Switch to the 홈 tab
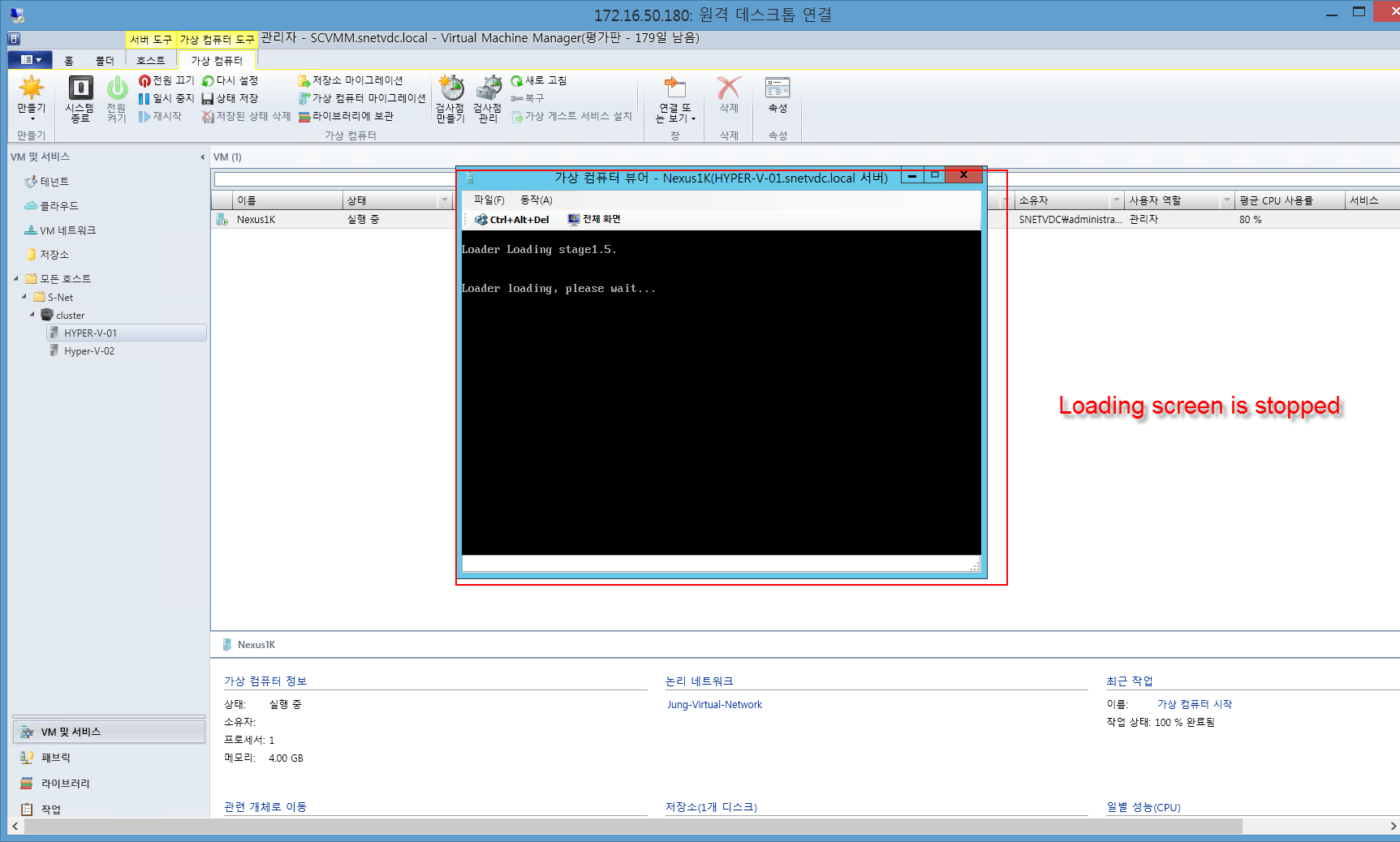The image size is (1400, 842). [x=69, y=61]
